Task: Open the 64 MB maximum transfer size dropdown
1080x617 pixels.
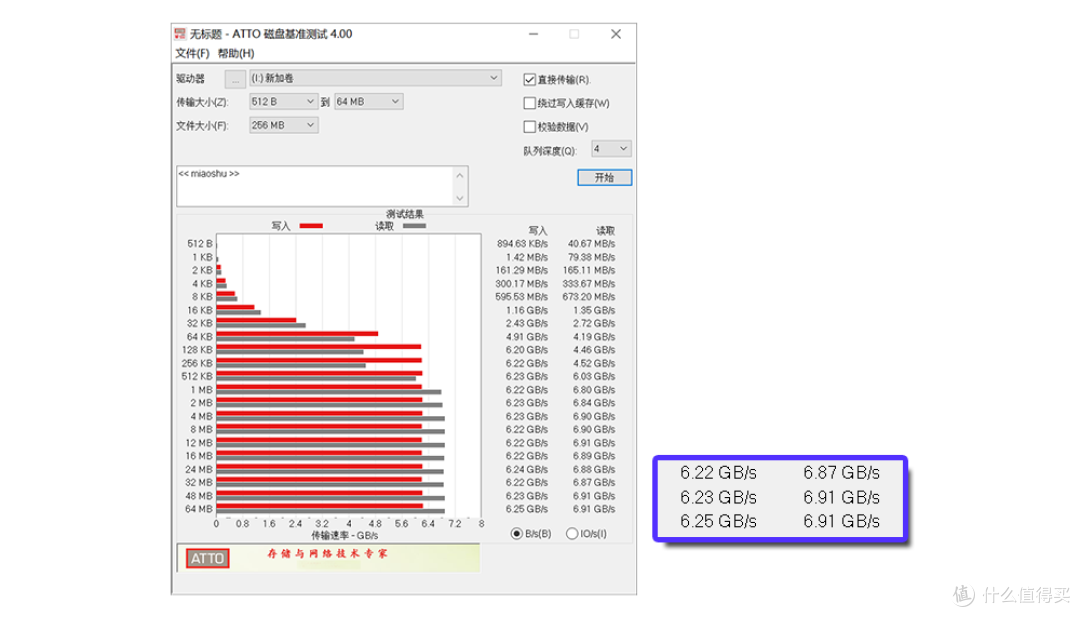Action: (368, 102)
